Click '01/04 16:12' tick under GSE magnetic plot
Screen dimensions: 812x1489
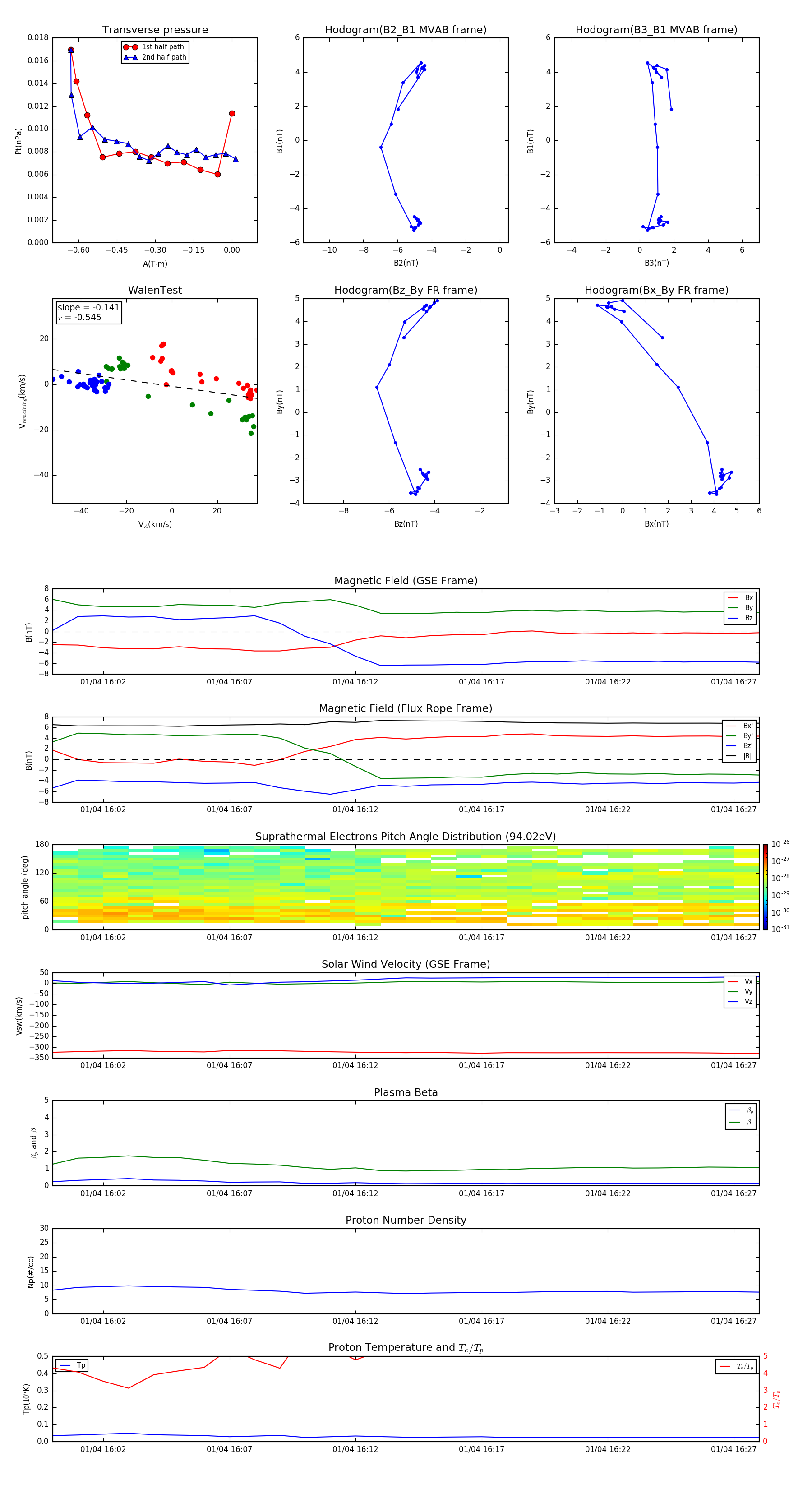355,681
